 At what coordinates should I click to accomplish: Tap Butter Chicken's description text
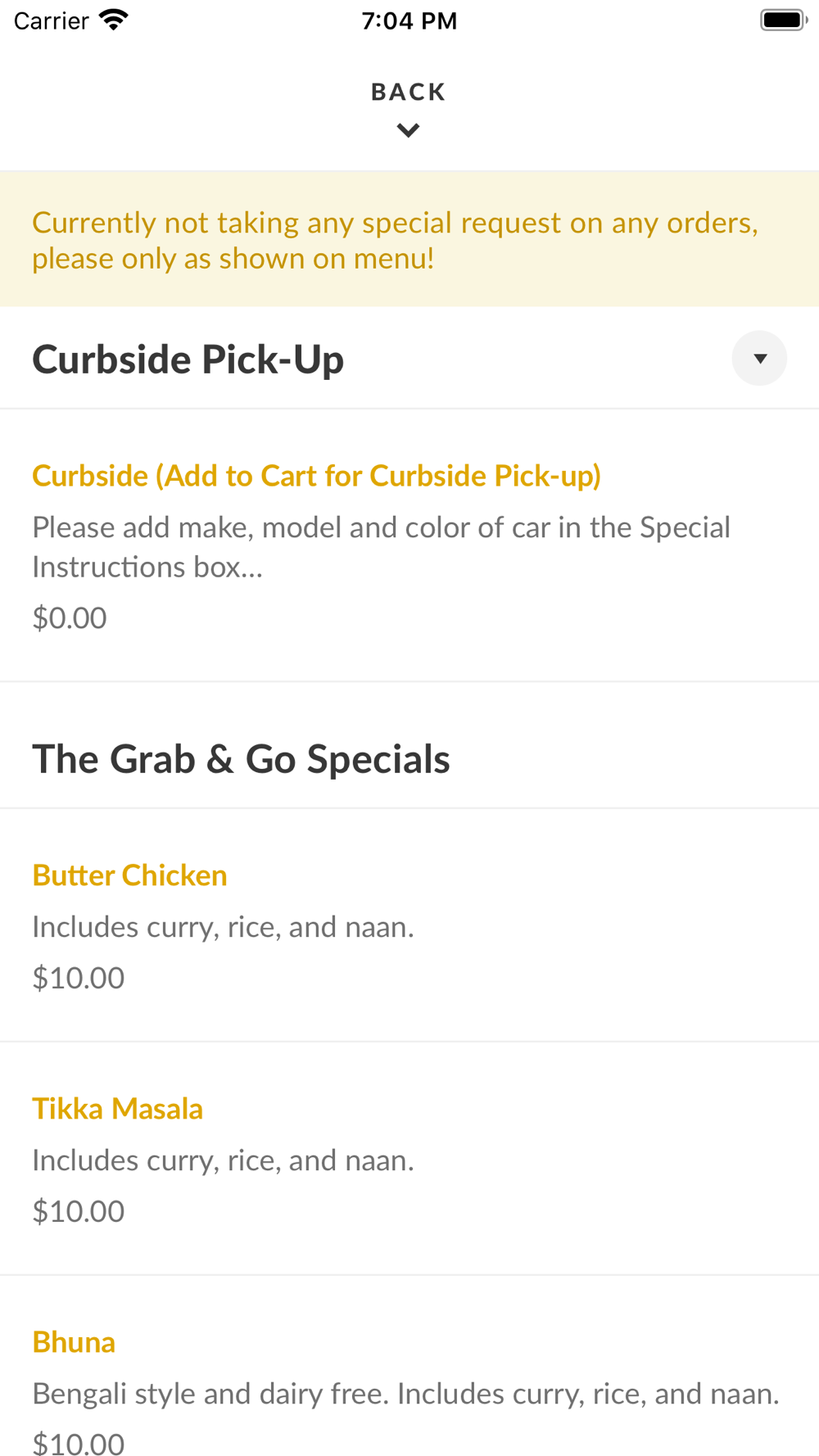[x=223, y=927]
